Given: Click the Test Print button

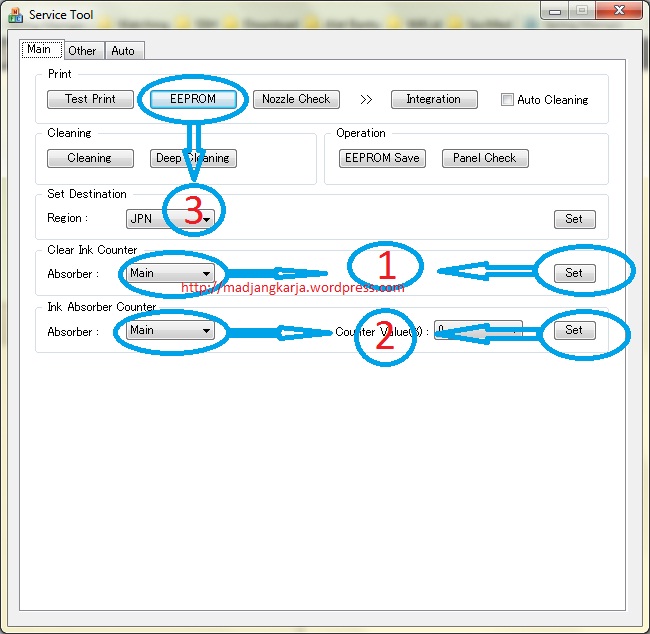Looking at the screenshot, I should click(90, 99).
